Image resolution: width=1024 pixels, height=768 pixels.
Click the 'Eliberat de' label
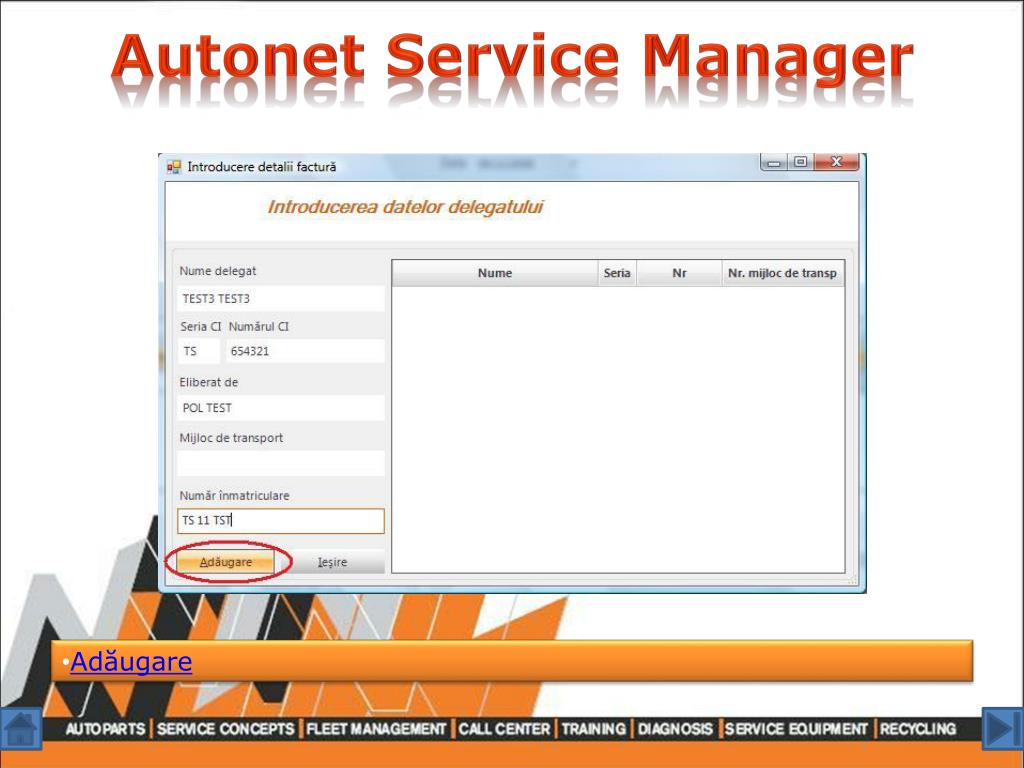click(x=208, y=382)
